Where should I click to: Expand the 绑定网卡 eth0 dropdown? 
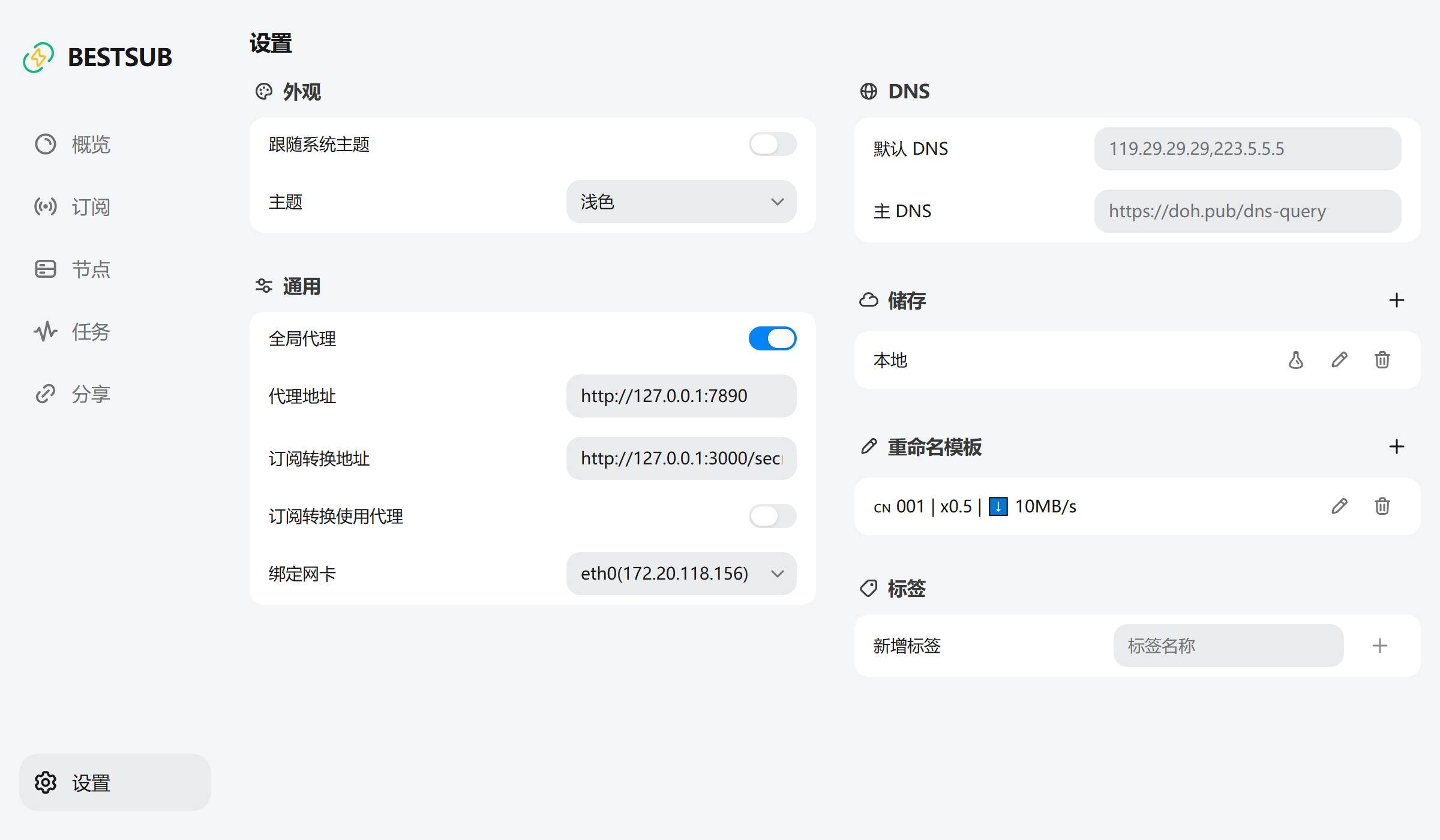tap(681, 574)
